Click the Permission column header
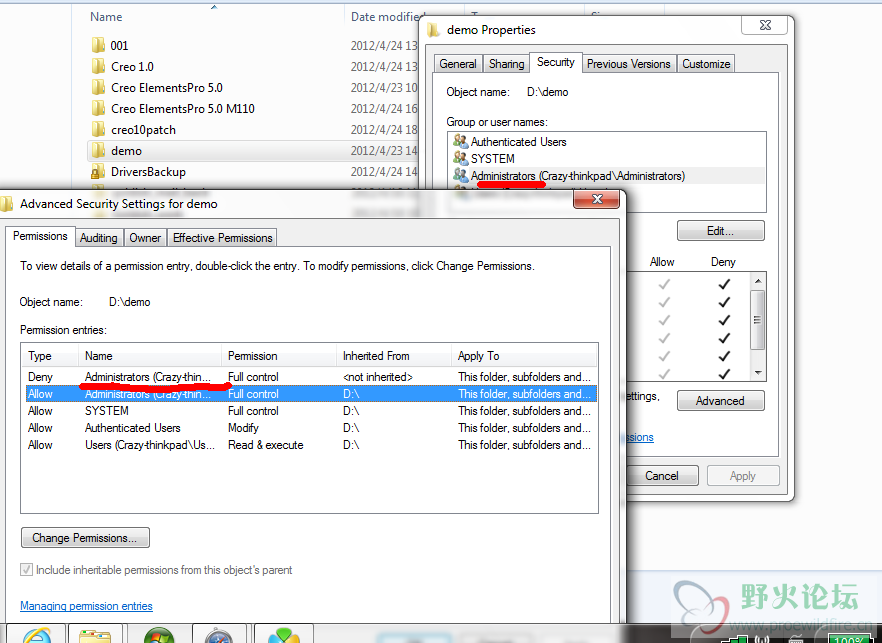 click(279, 356)
